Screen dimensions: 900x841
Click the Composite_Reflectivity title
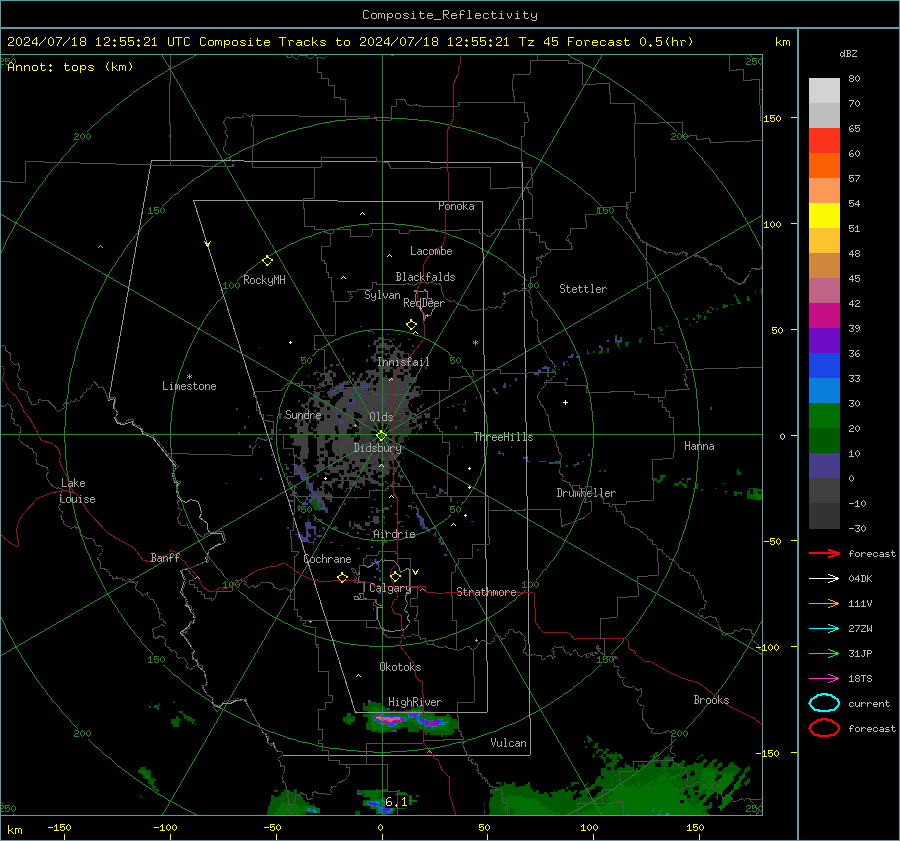tap(450, 15)
